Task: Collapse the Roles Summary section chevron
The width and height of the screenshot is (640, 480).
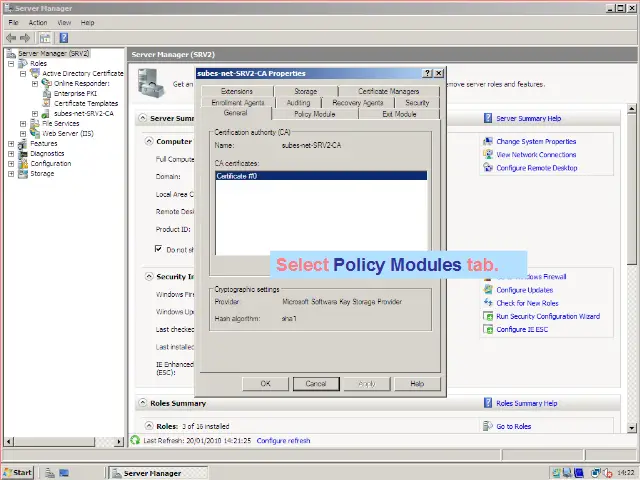Action: (x=142, y=403)
